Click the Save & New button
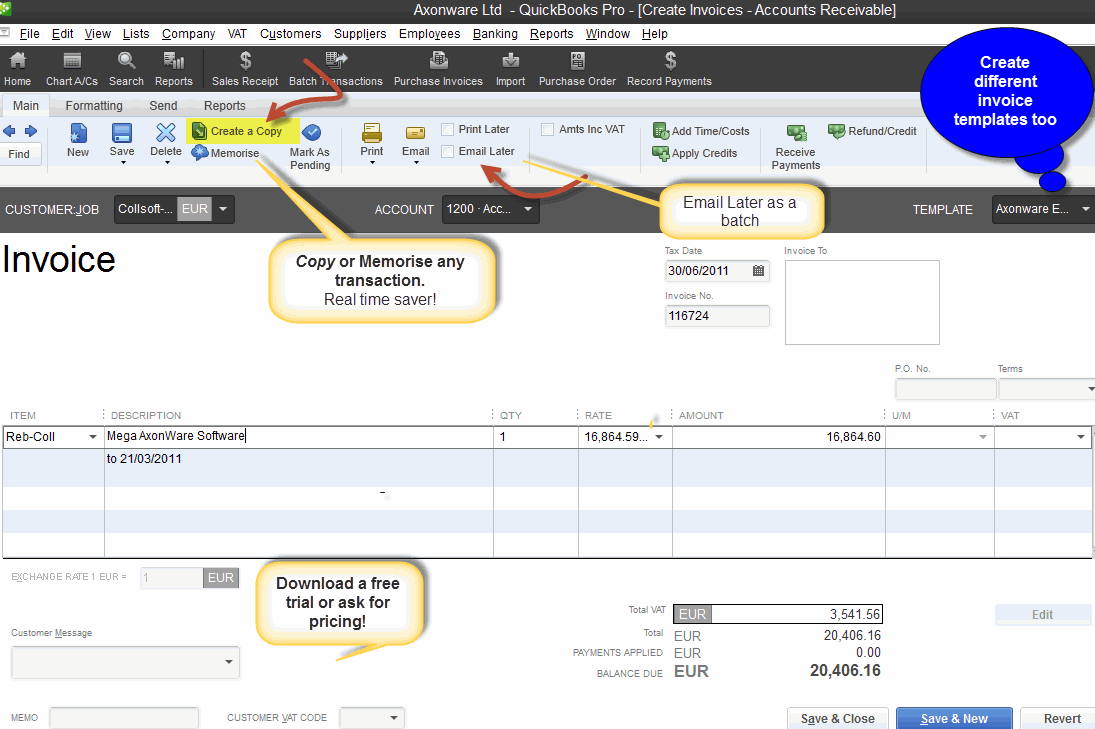This screenshot has width=1095, height=729. (954, 719)
